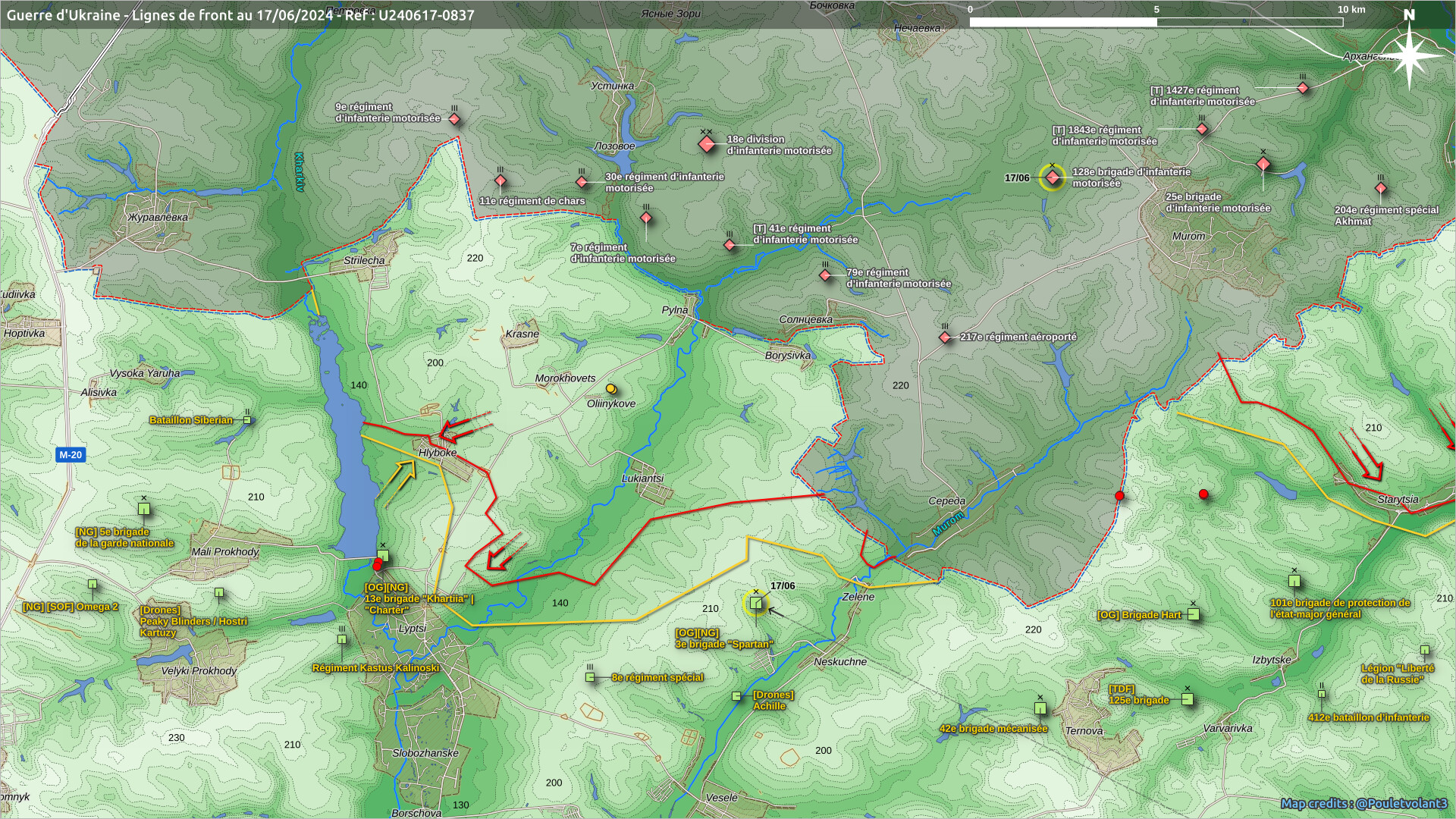The image size is (1456, 819).
Task: Click the highlighted 128e brigade diamond marker
Action: [1053, 177]
